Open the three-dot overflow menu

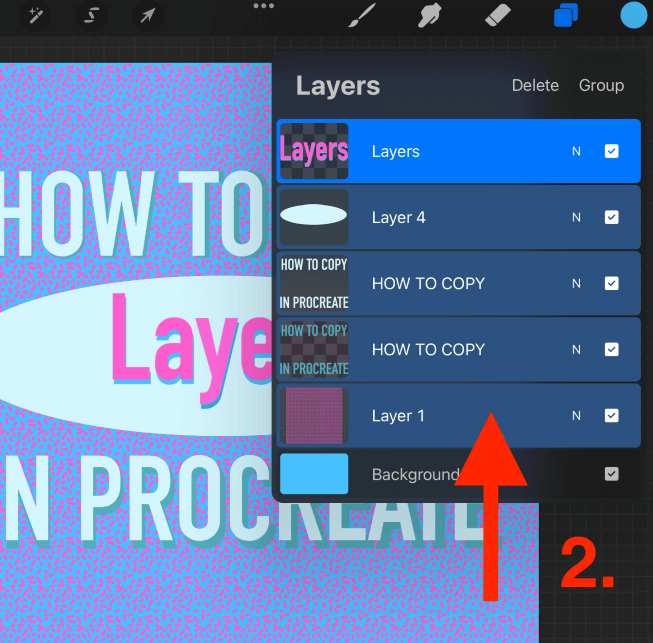click(x=264, y=6)
